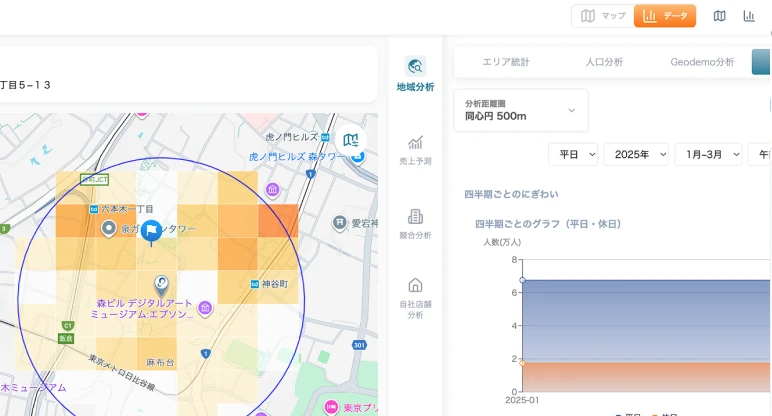Expand the 分析距離圏 同心円 500m dropdown
The width and height of the screenshot is (772, 416).
click(520, 110)
